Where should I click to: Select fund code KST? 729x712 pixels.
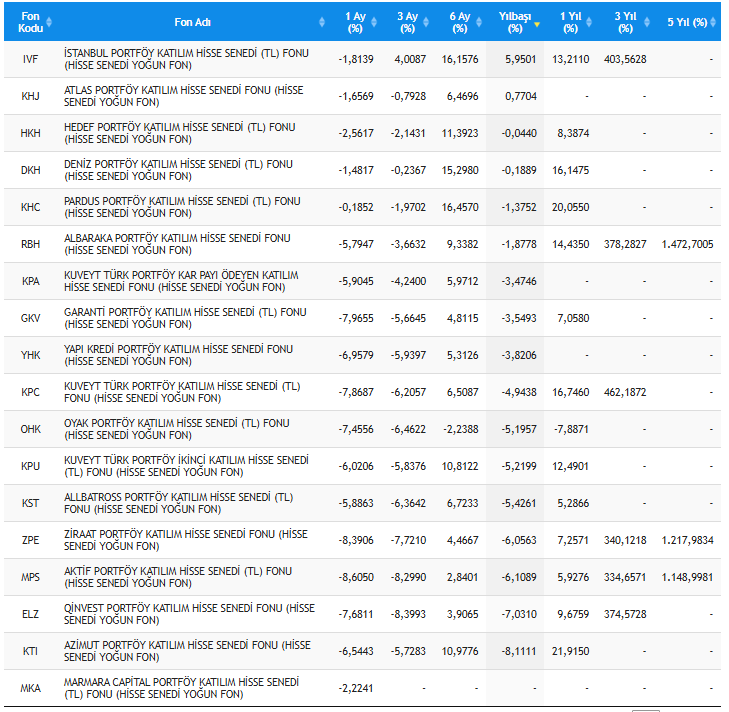[30, 503]
